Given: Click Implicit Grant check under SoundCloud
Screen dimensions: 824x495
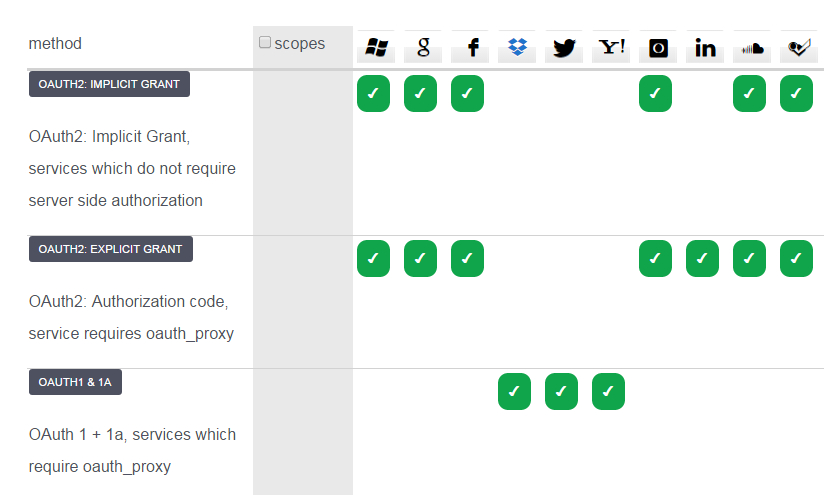Looking at the screenshot, I should coord(749,94).
